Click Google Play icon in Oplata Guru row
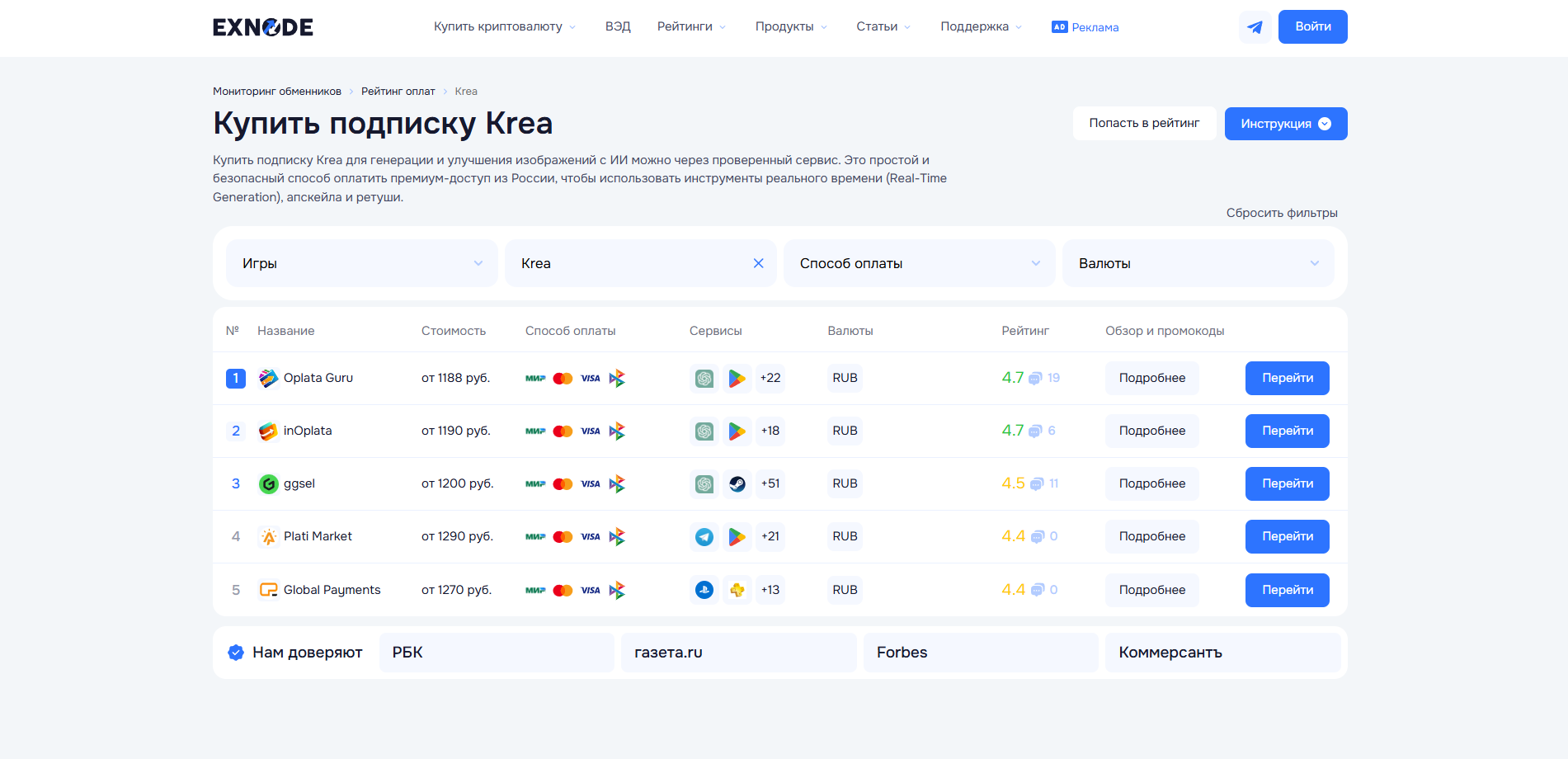The image size is (1568, 759). click(x=737, y=379)
